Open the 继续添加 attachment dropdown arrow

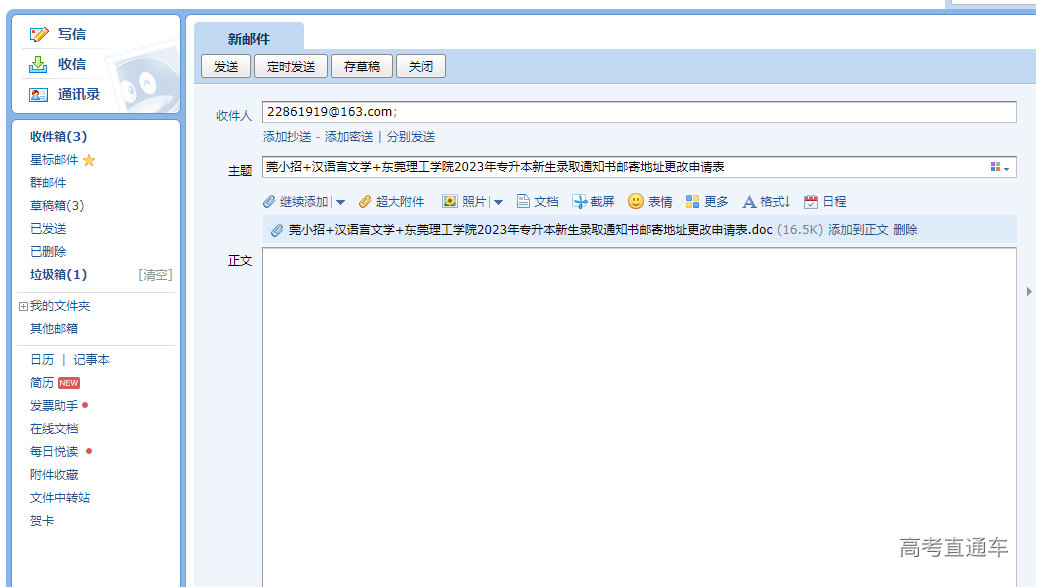tap(339, 201)
